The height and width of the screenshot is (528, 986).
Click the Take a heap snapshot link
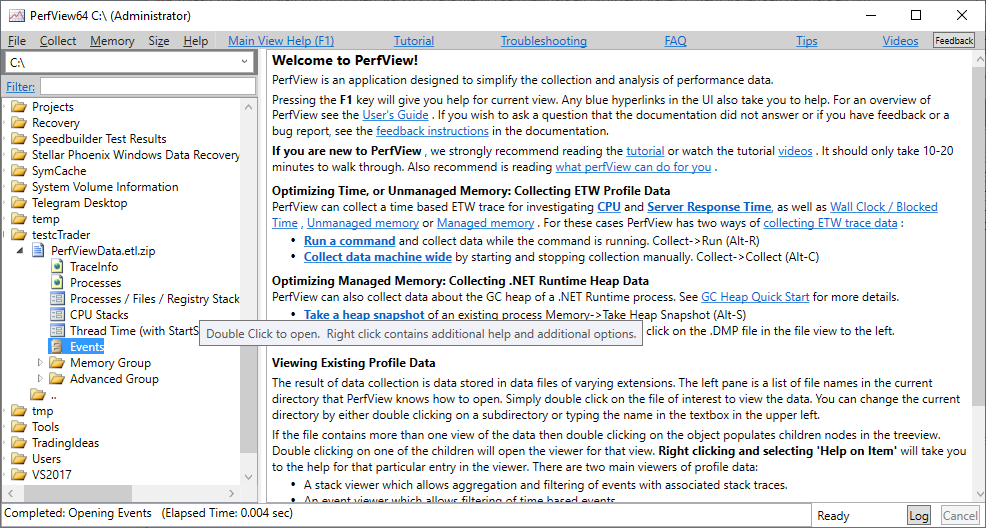click(365, 314)
